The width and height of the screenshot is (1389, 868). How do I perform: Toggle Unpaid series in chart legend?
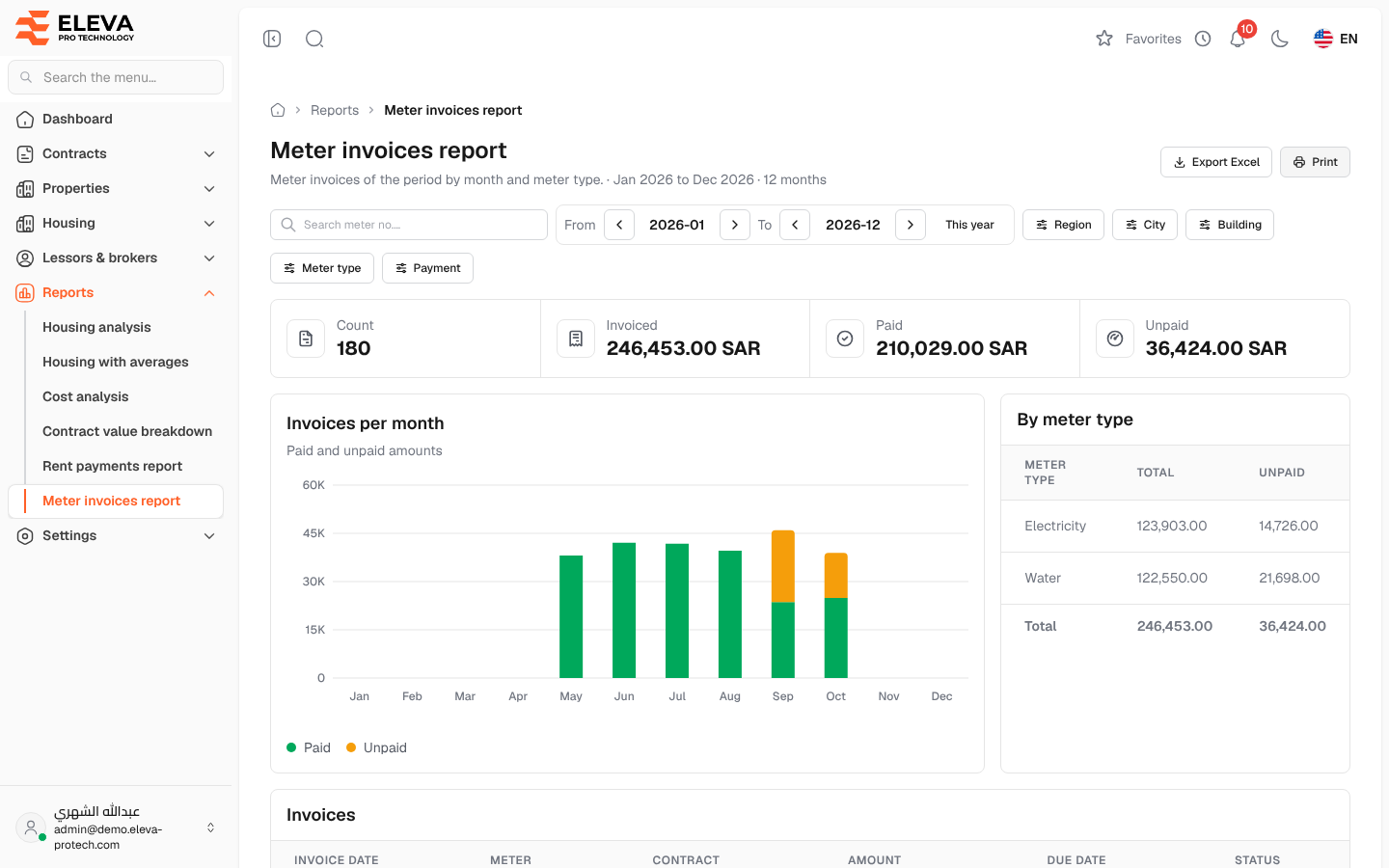376,747
